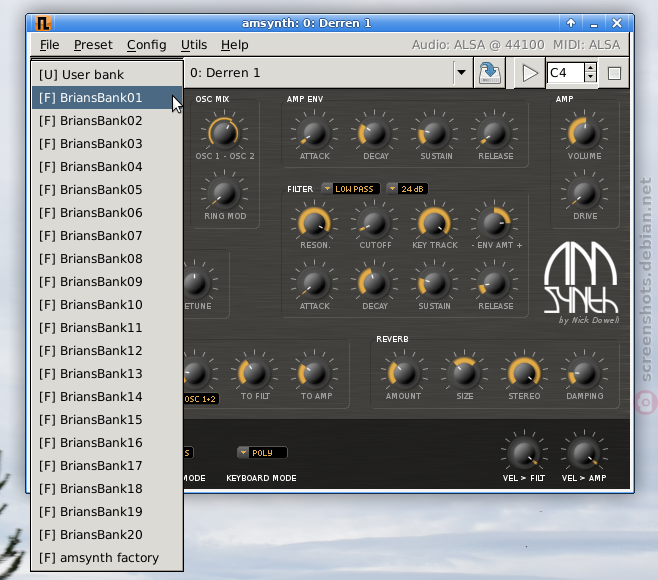This screenshot has width=658, height=580.
Task: Click the Amp Env ATTACK knob
Action: pyautogui.click(x=314, y=133)
